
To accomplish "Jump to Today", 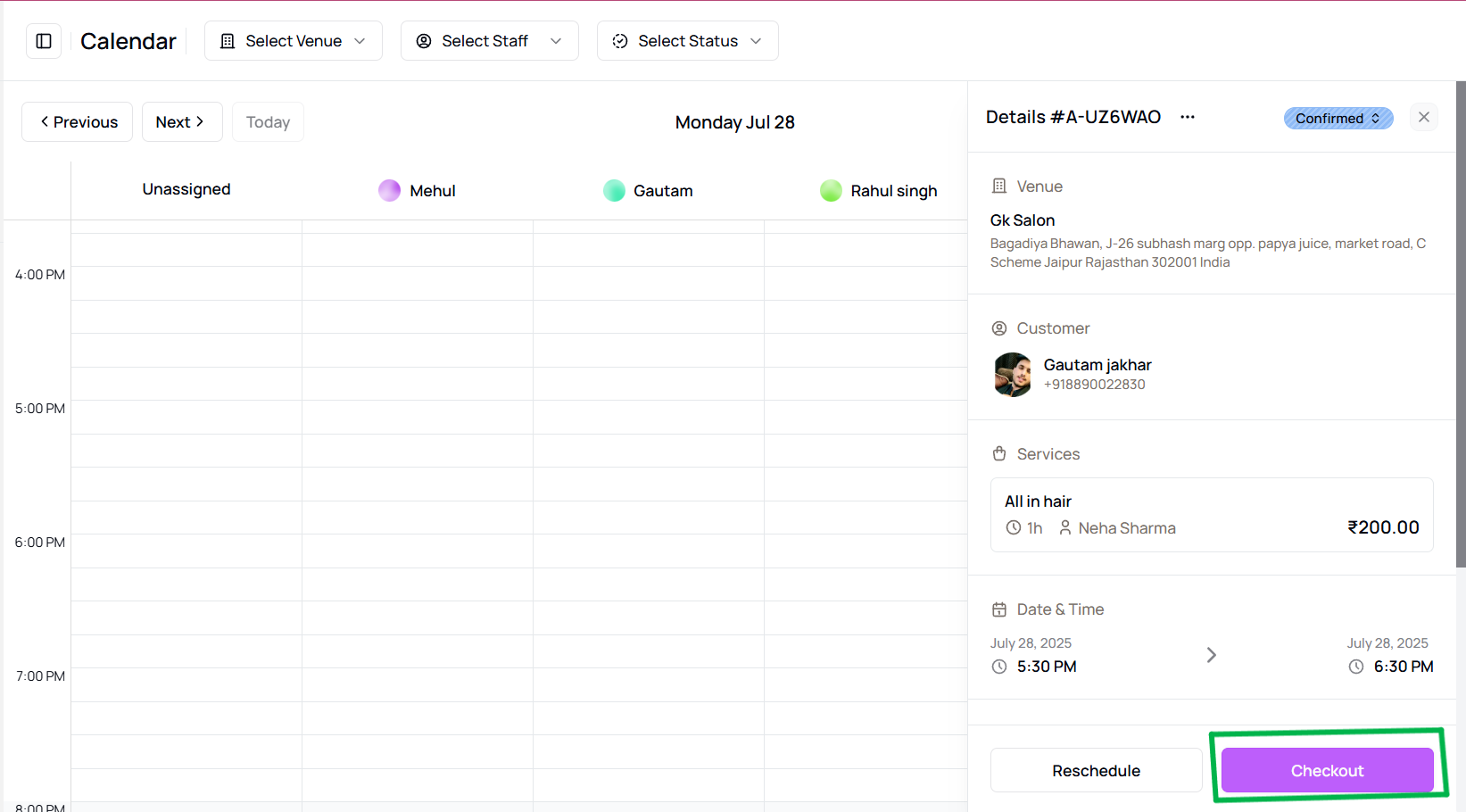I will 268,122.
